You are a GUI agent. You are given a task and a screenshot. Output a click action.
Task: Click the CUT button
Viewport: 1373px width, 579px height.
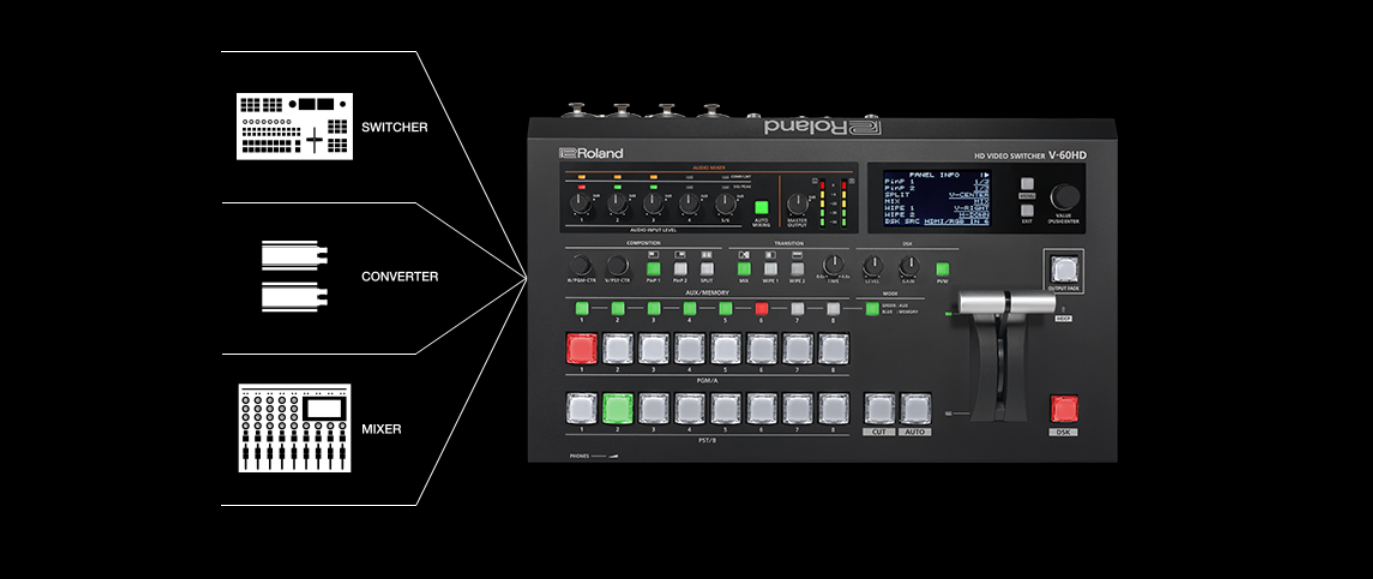879,408
